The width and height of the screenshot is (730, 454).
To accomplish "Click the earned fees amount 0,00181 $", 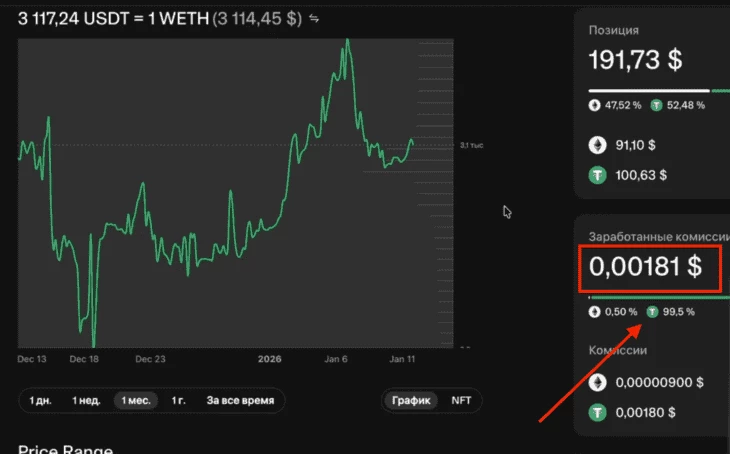I will pyautogui.click(x=645, y=267).
